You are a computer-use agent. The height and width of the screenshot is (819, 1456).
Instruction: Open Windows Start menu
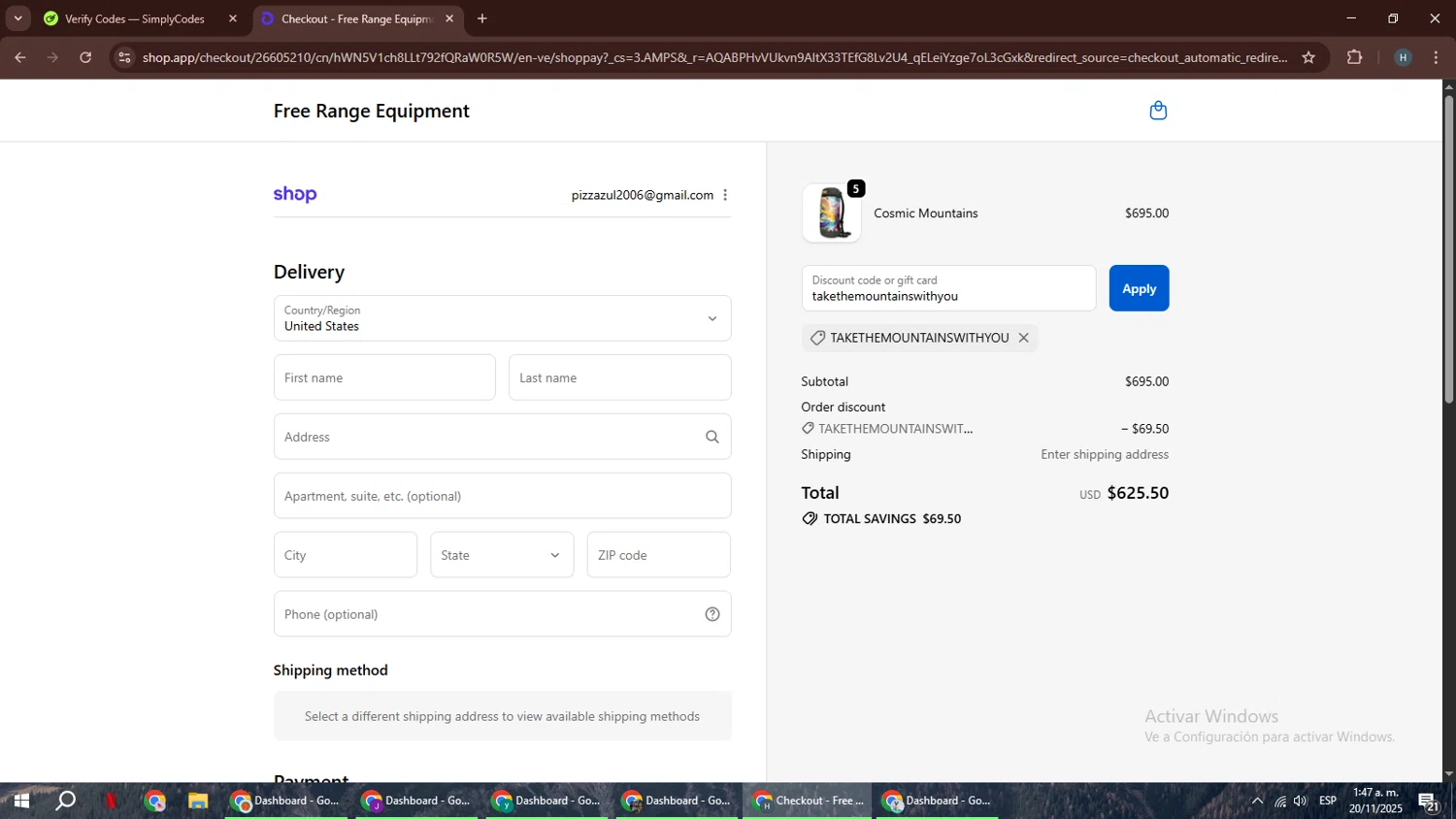click(x=20, y=801)
